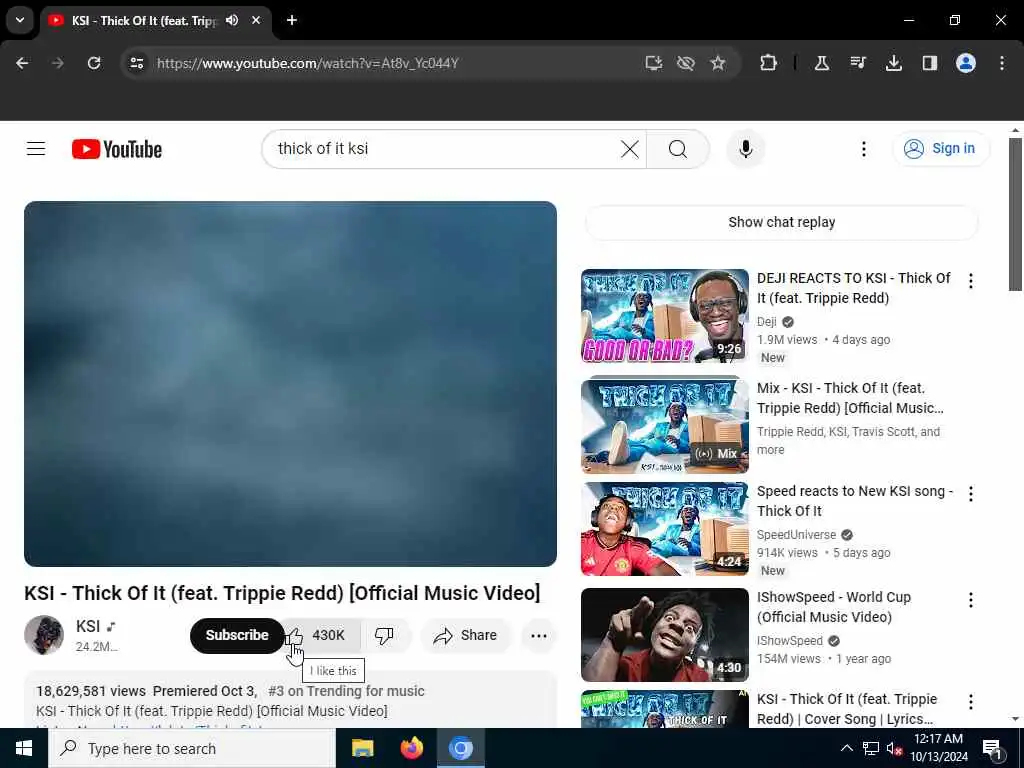The width and height of the screenshot is (1024, 768).
Task: Open File Explorer from taskbar
Action: tap(362, 748)
